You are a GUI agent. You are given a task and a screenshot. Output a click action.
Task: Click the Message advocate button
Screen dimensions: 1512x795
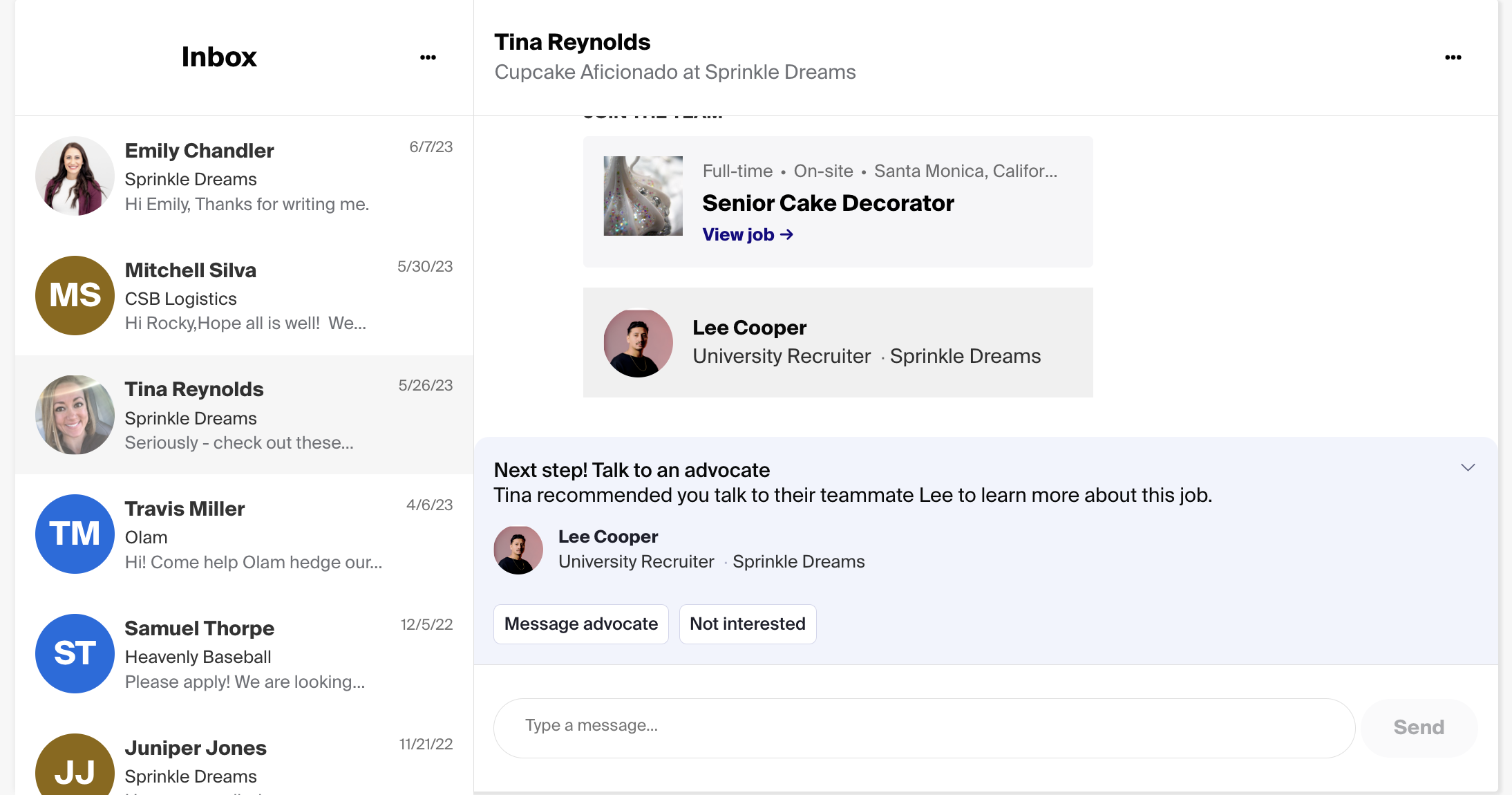tap(580, 624)
